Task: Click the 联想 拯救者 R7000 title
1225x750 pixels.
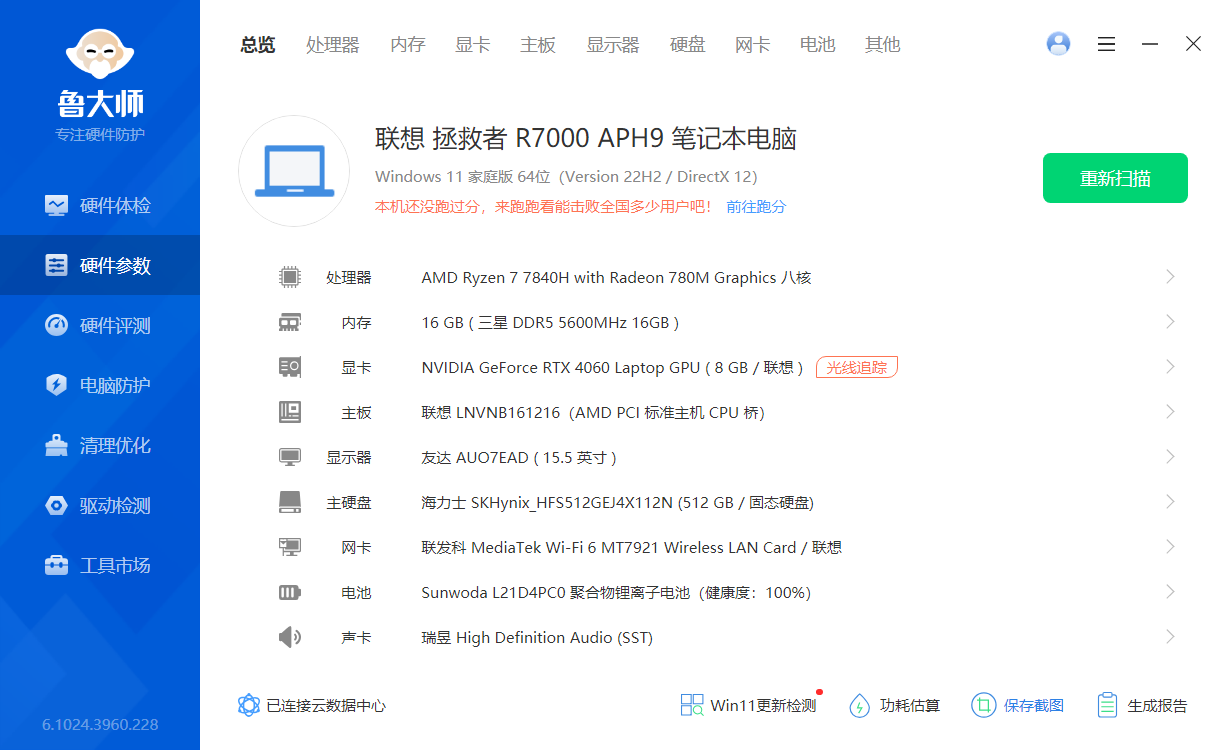Action: tap(586, 138)
